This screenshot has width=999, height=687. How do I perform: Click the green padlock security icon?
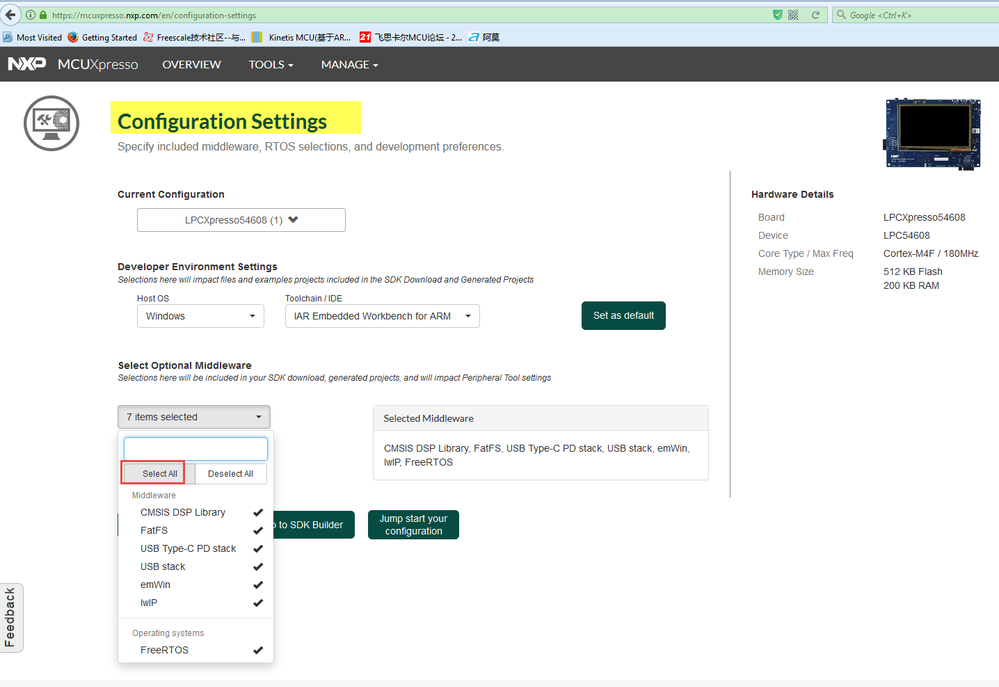43,15
